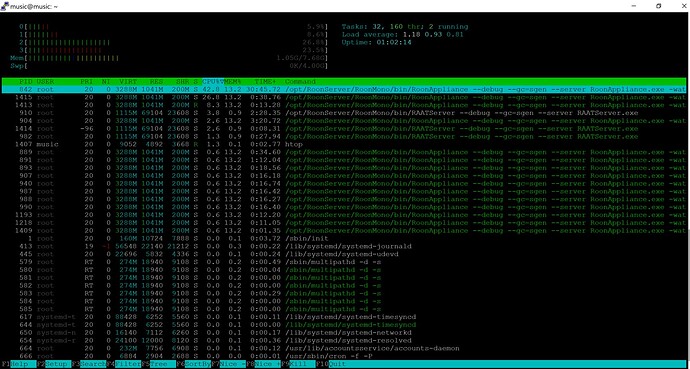Toggle the F5 Tree view
Image resolution: width=690 pixels, height=369 pixels.
(158, 364)
